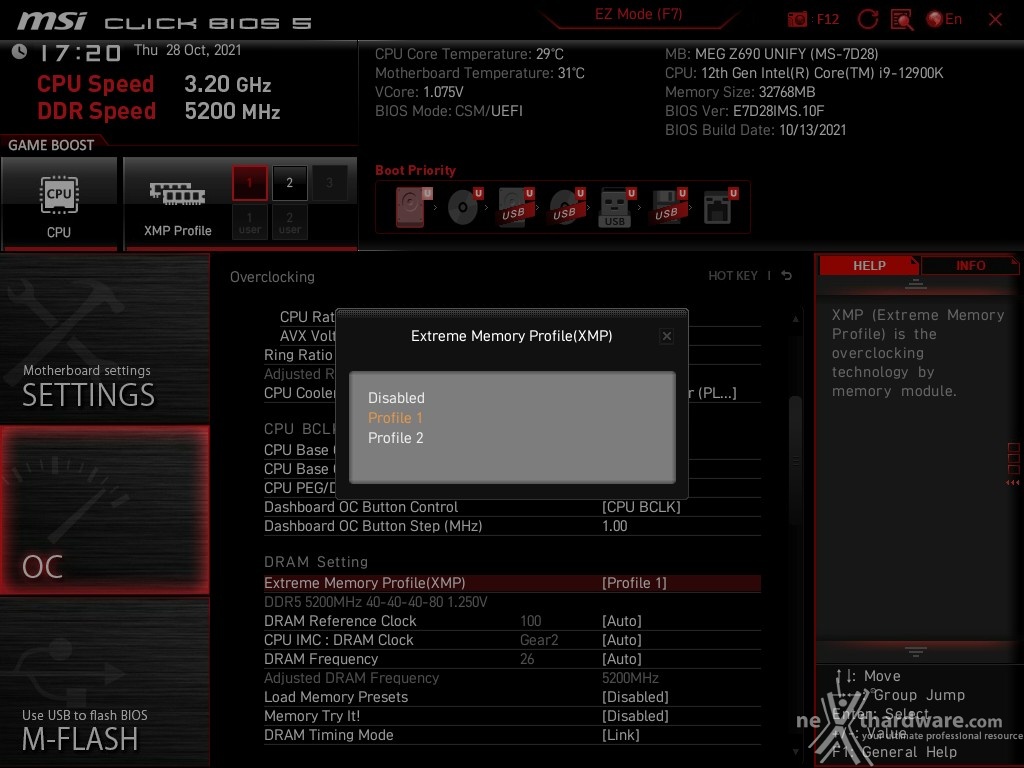1024x768 pixels.
Task: Select the Load Memory Presets row label
Action: pyautogui.click(x=336, y=697)
